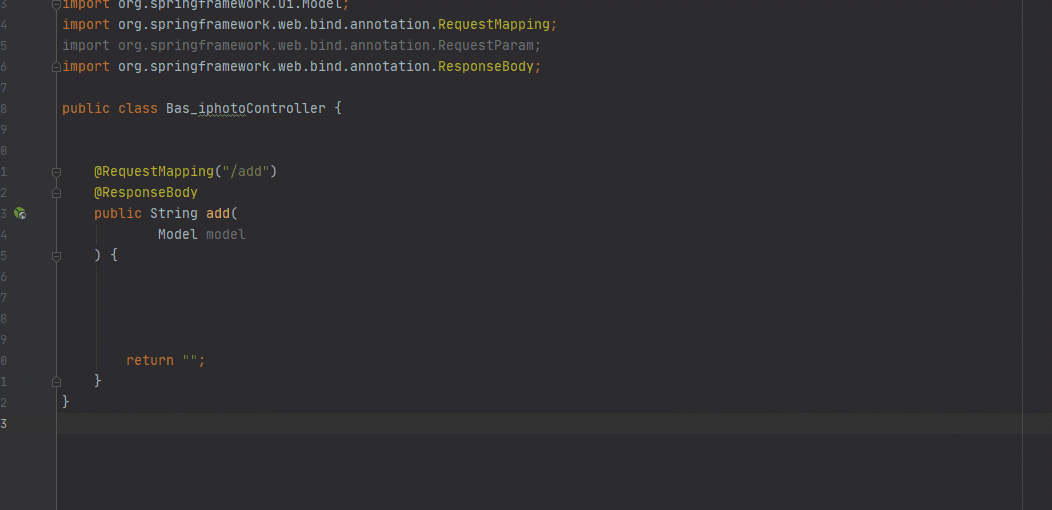Toggle fold marker next to @ResponseBody annotation
This screenshot has width=1052, height=510.
pos(56,193)
